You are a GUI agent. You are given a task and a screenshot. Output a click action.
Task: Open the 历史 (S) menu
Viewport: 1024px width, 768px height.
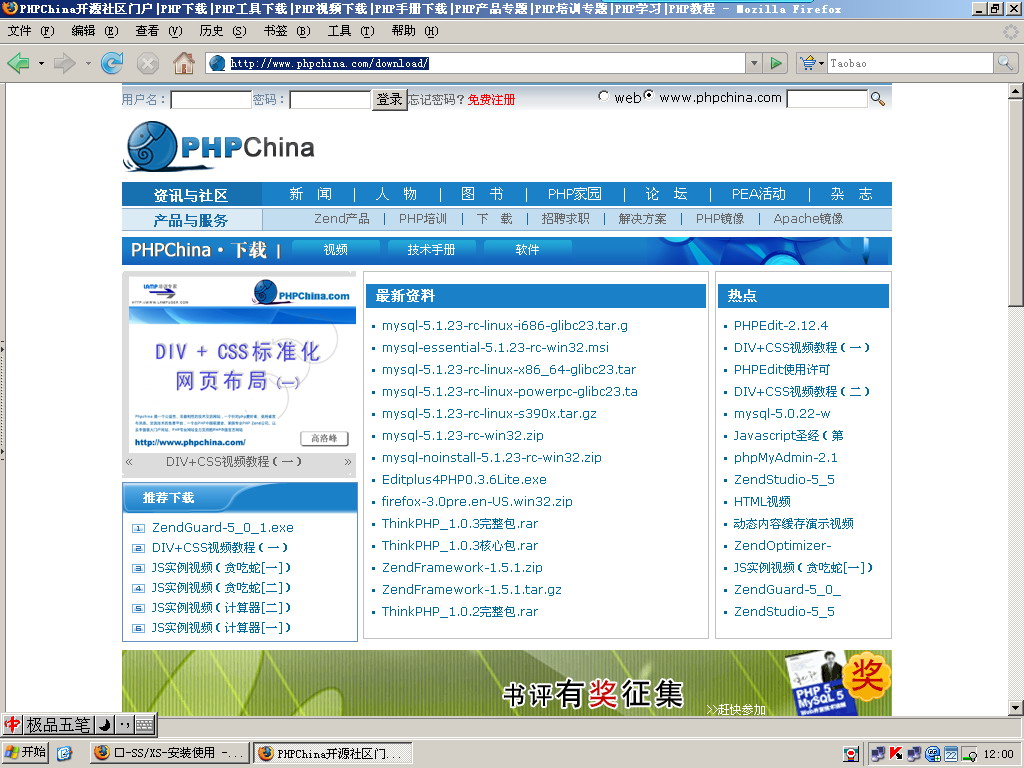pyautogui.click(x=223, y=31)
